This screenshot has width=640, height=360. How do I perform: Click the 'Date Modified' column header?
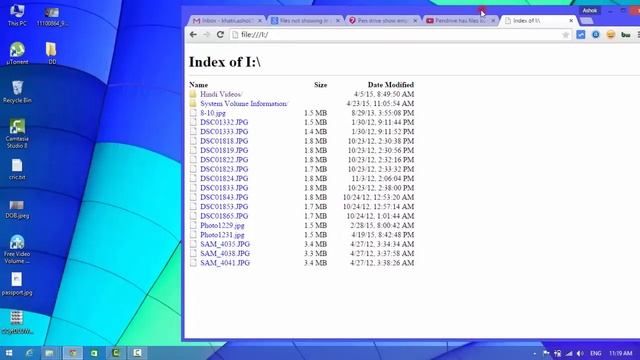click(391, 85)
